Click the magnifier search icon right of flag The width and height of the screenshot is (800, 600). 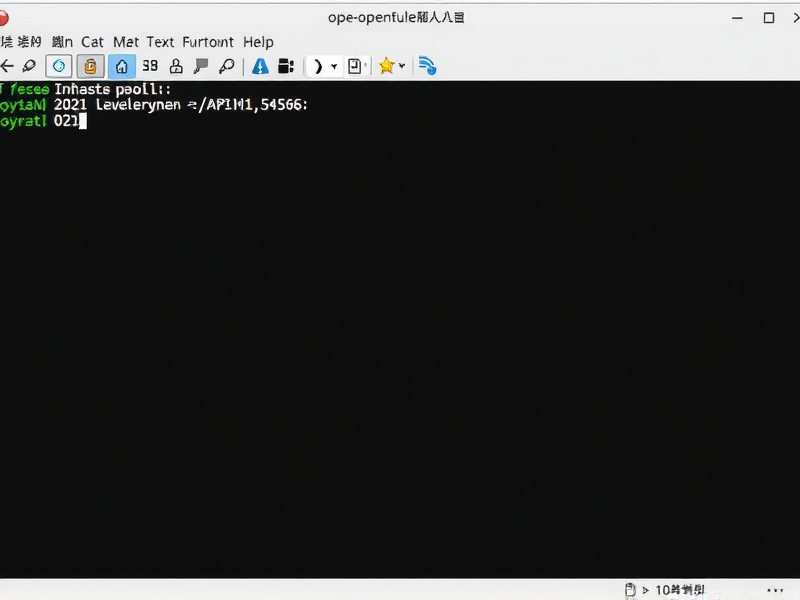tap(227, 66)
